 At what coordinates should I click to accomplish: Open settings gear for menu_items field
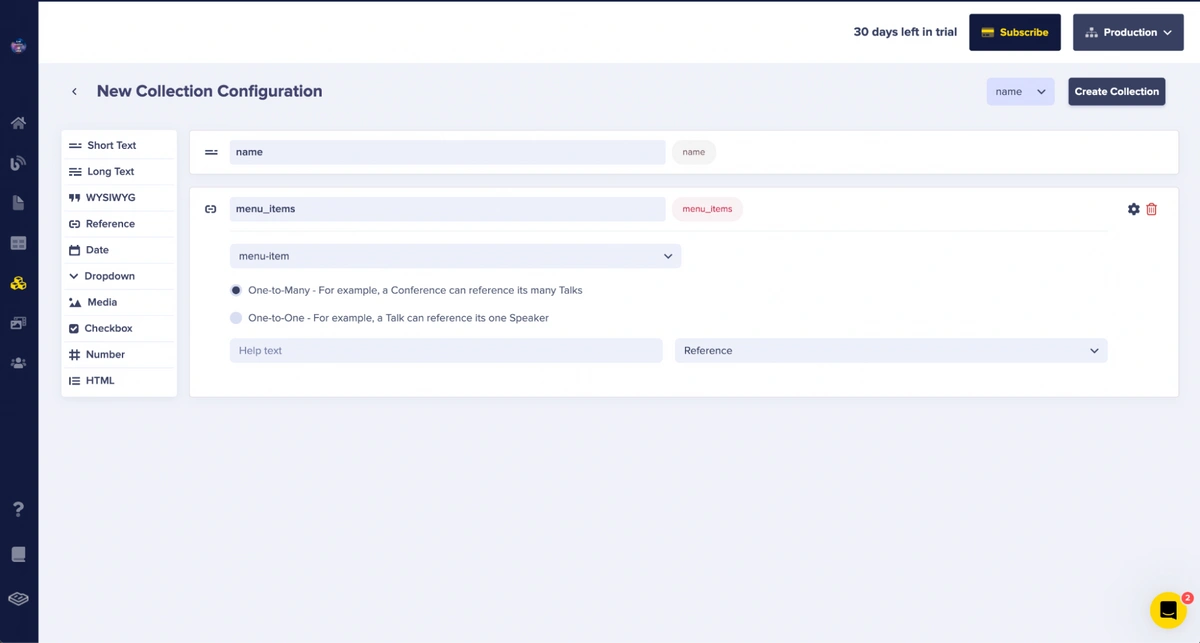[x=1133, y=209]
